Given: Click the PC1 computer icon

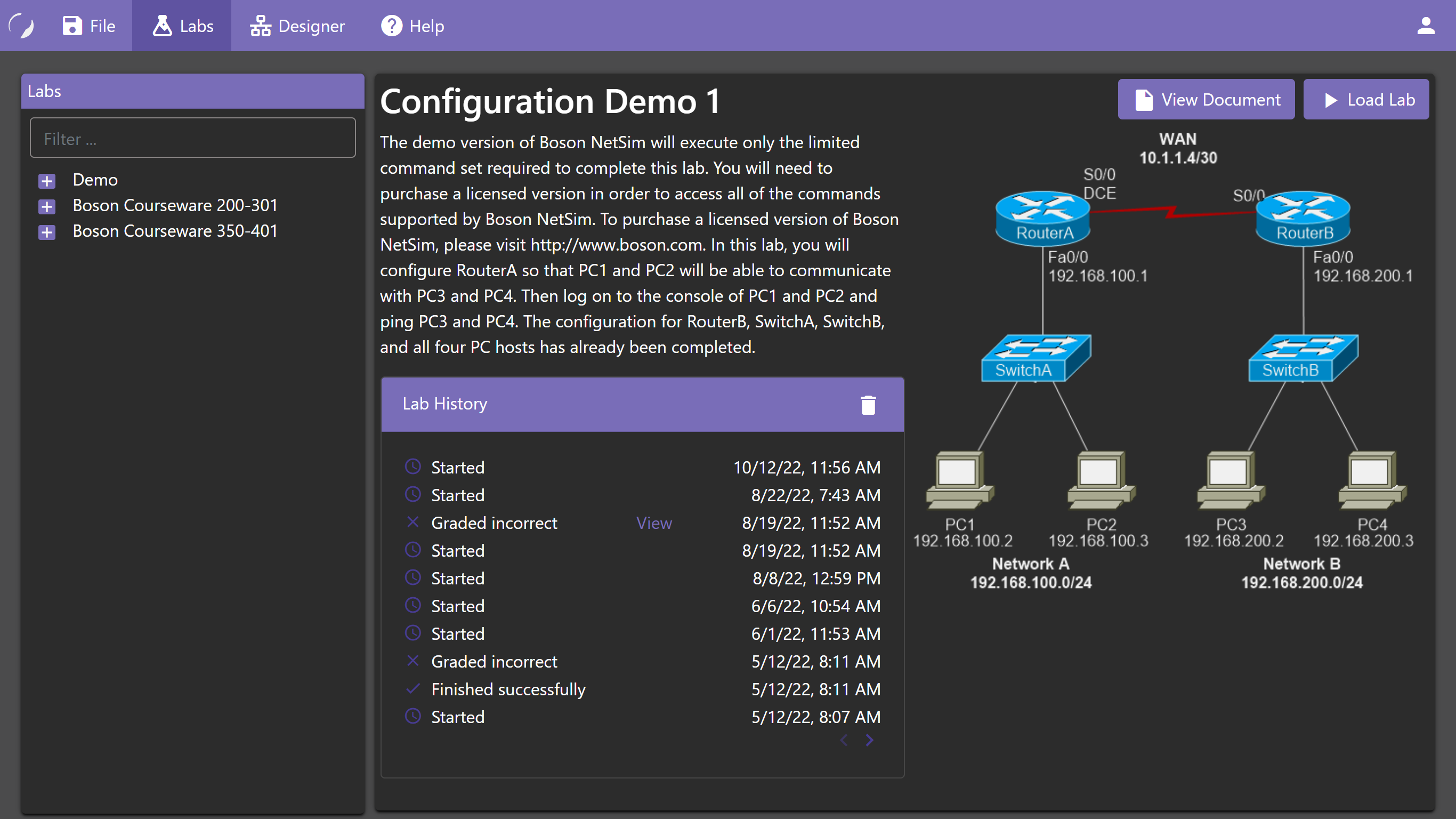Looking at the screenshot, I should point(959,479).
